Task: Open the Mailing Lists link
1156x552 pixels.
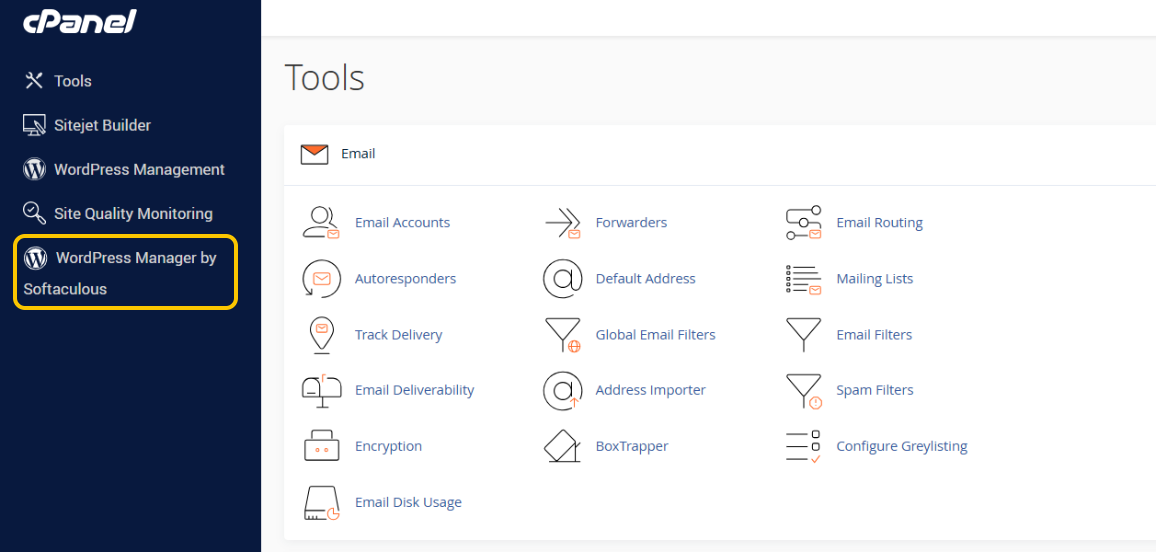Action: click(x=875, y=279)
